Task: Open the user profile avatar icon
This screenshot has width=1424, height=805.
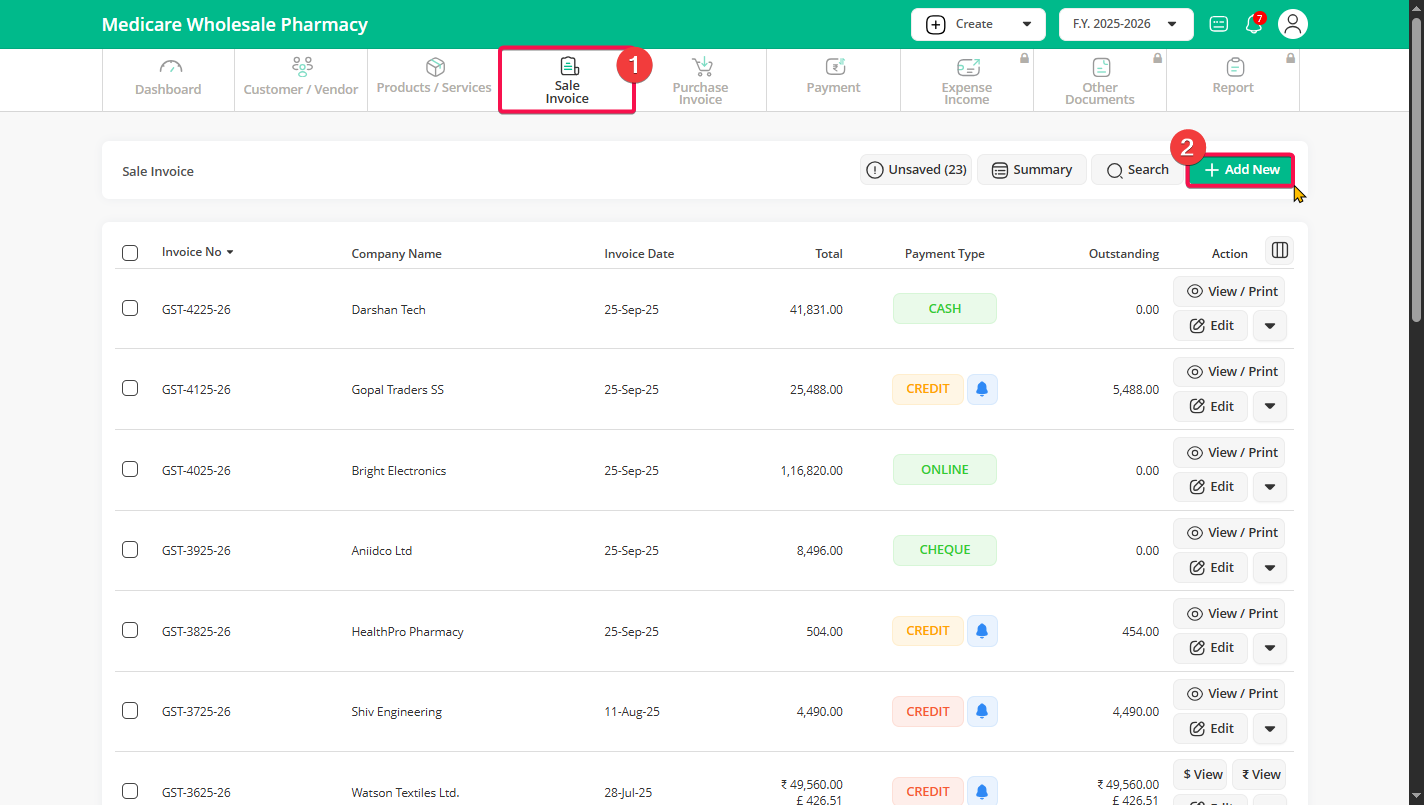Action: 1293,24
